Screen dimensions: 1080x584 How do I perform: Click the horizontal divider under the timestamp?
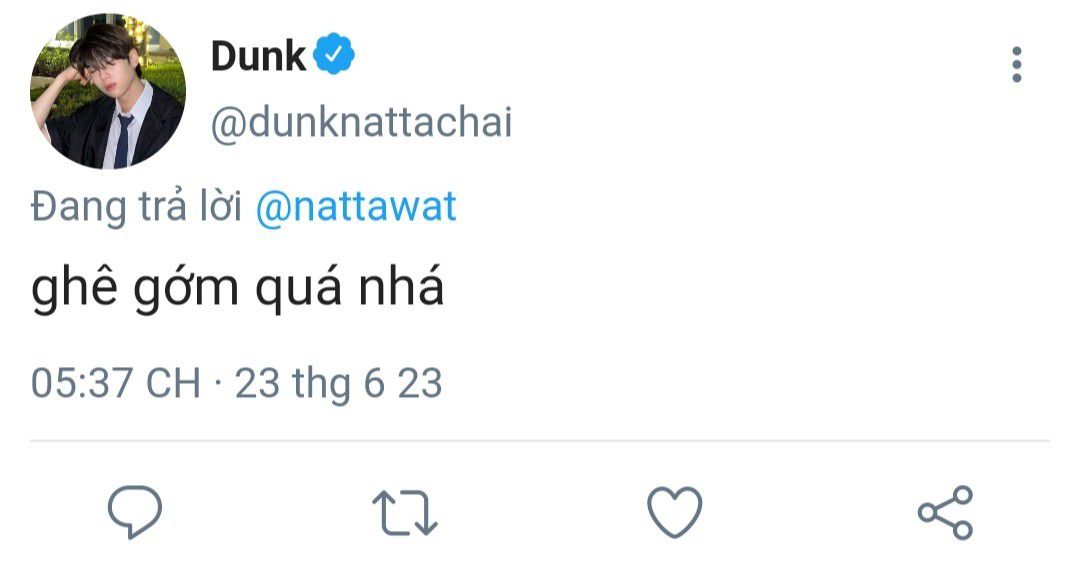(x=540, y=440)
